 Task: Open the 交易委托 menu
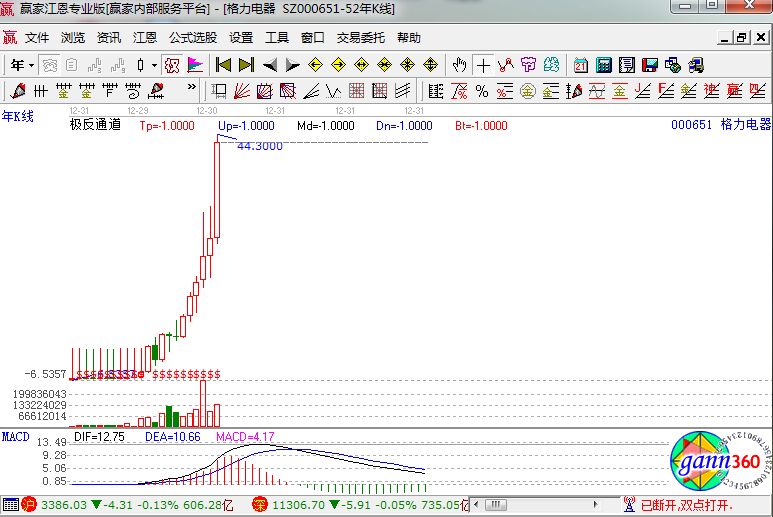click(360, 38)
